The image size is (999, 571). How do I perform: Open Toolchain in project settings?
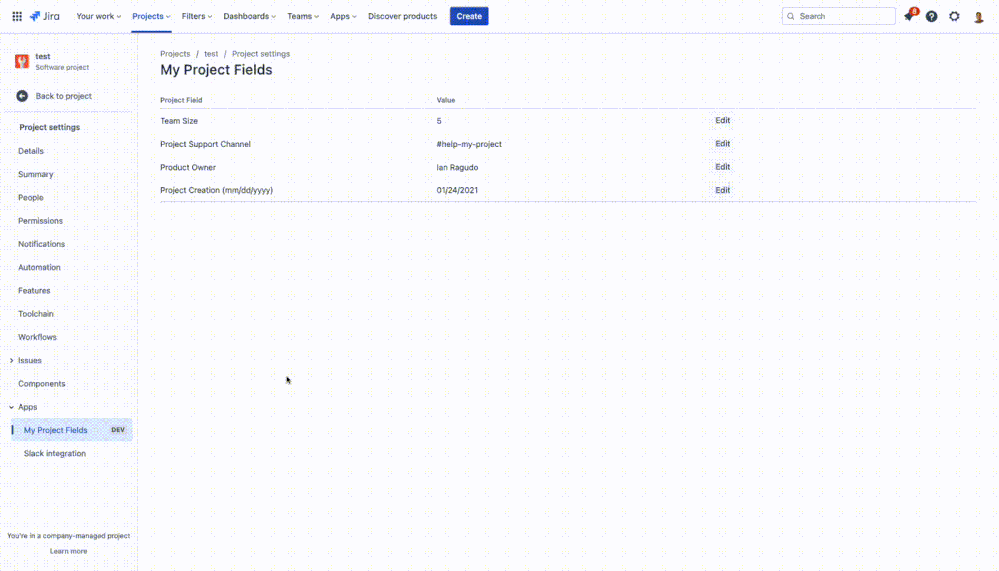pyautogui.click(x=36, y=314)
